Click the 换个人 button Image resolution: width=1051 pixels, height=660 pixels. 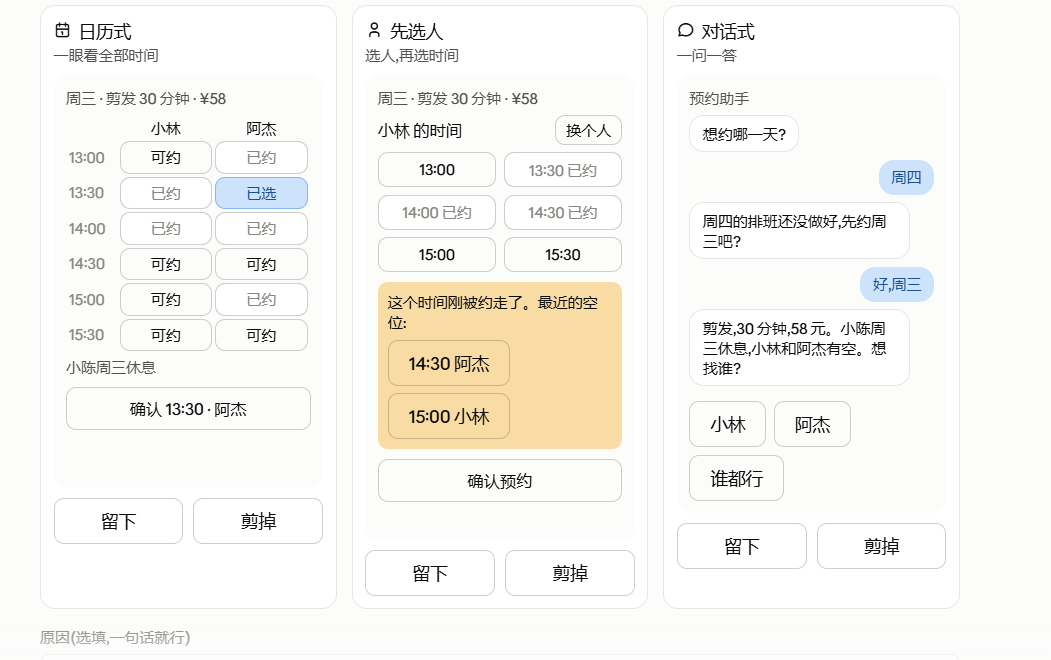[x=589, y=130]
